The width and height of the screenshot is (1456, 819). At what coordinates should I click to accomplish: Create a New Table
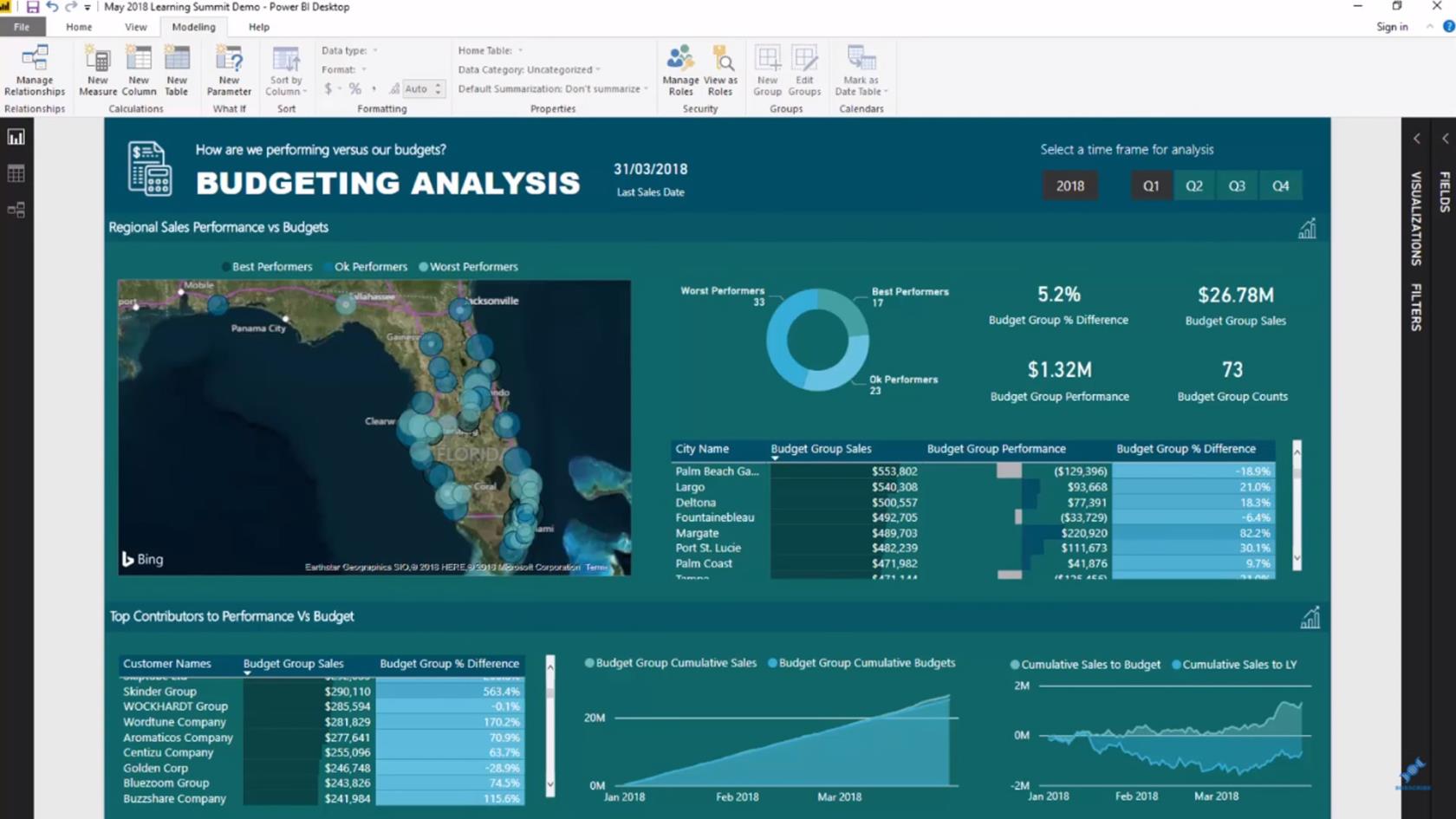point(177,71)
